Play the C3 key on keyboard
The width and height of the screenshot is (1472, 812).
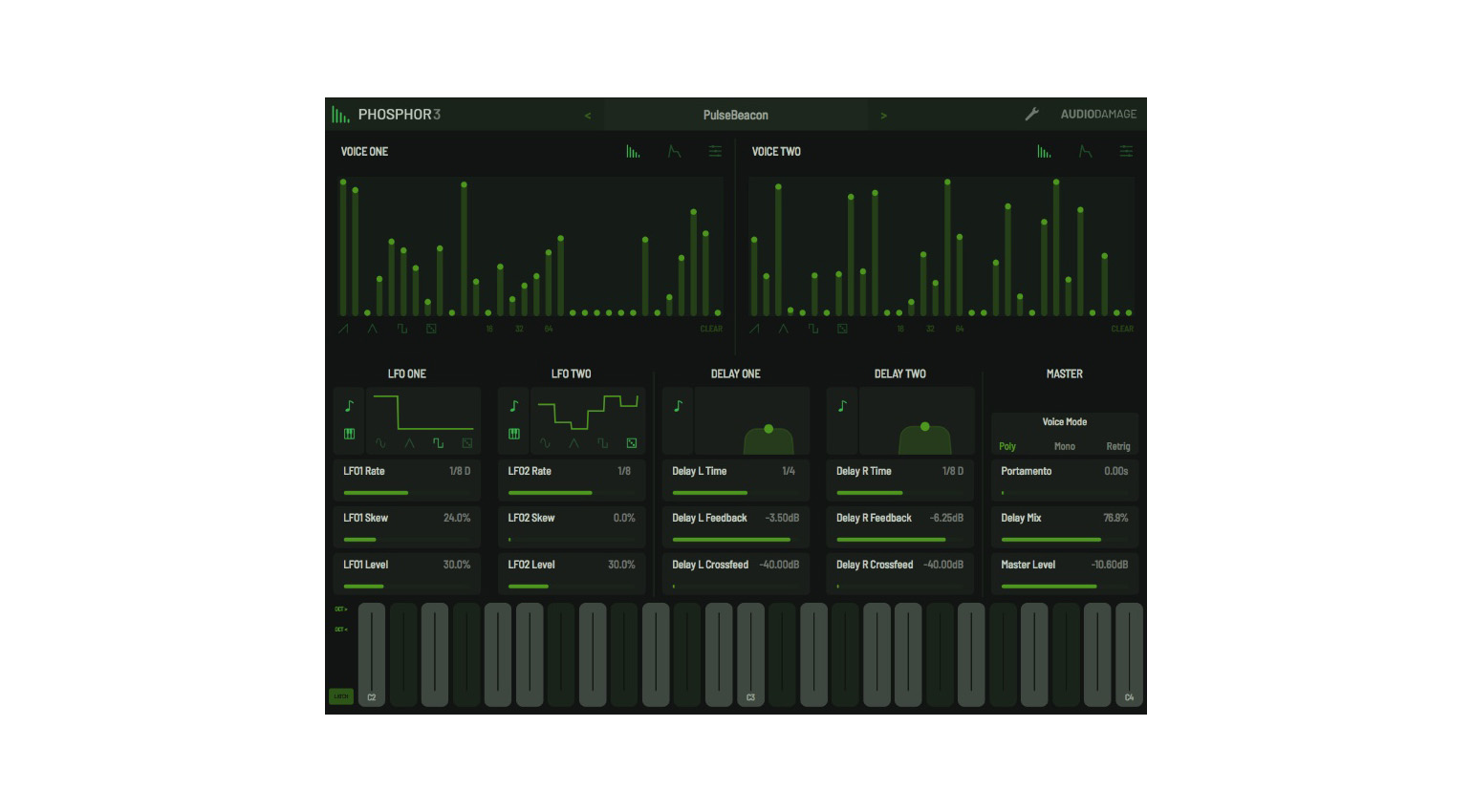point(750,654)
